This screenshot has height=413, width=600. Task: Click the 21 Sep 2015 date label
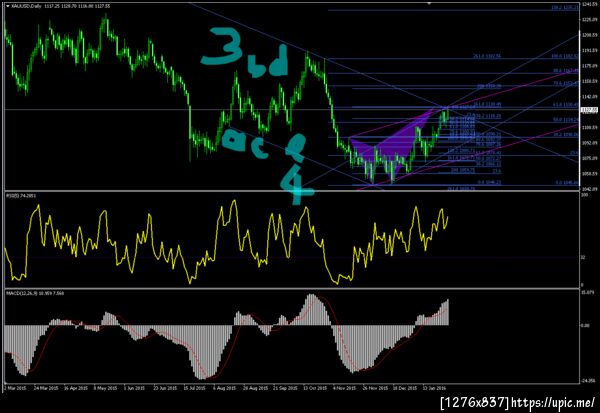coord(285,388)
